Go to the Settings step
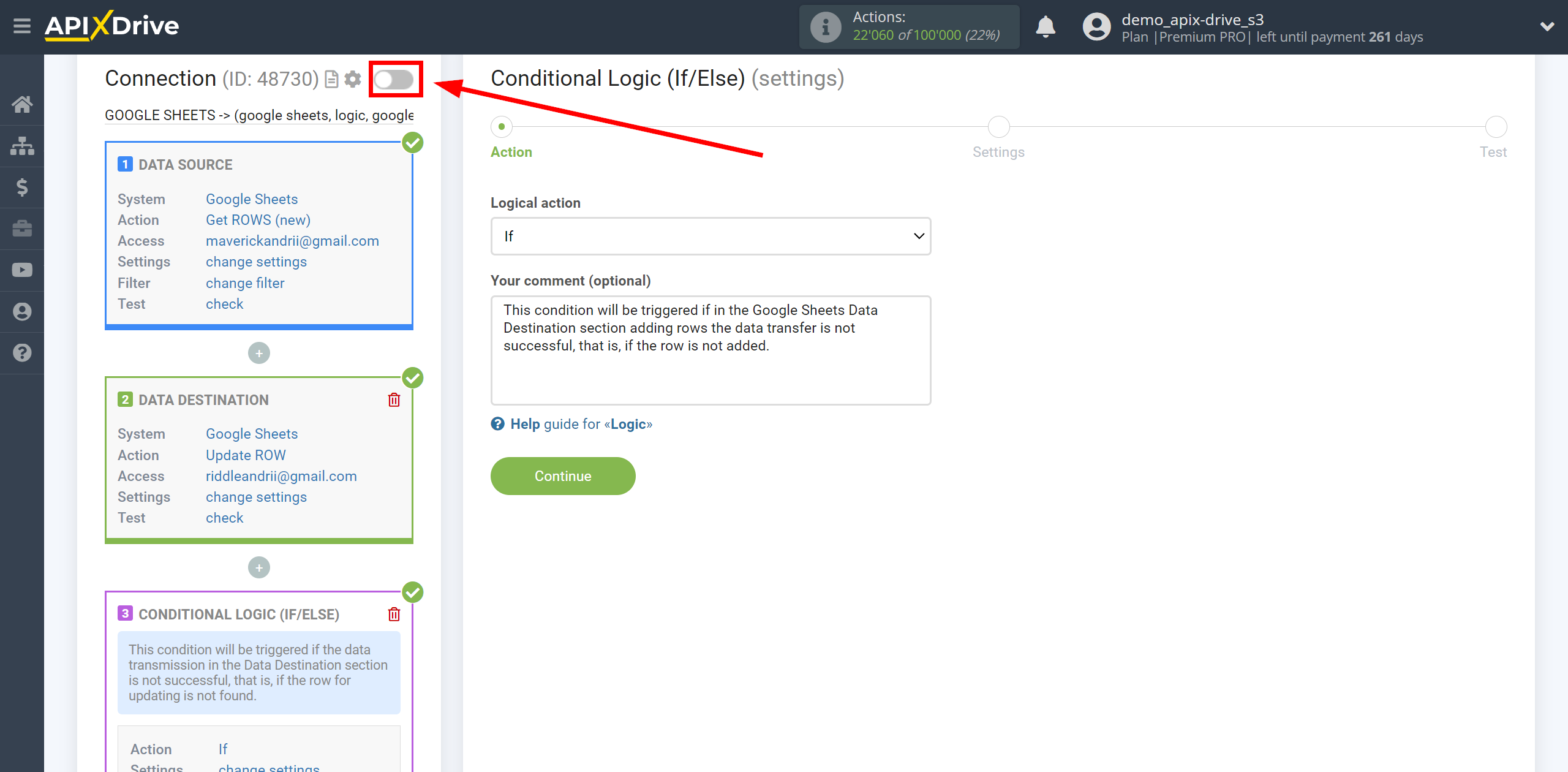Viewport: 1568px width, 772px height. [x=998, y=127]
